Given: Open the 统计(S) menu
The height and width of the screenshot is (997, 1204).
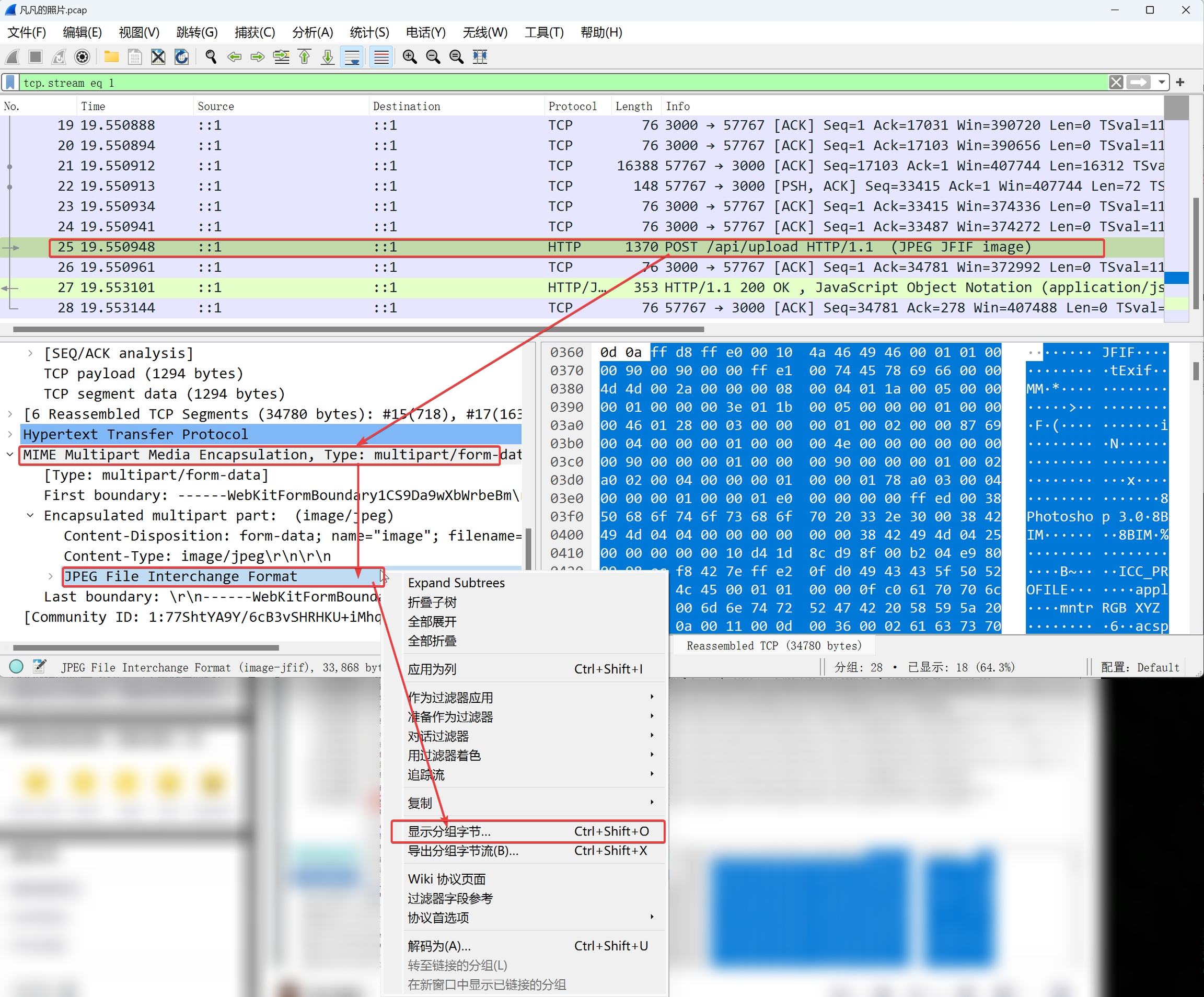Looking at the screenshot, I should (369, 32).
